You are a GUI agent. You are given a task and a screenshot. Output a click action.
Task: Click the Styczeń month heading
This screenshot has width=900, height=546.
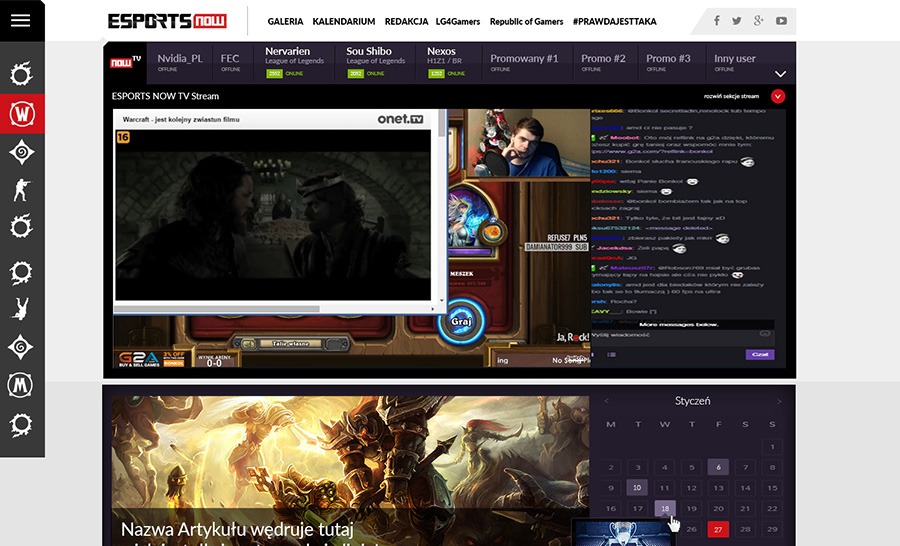pos(692,401)
